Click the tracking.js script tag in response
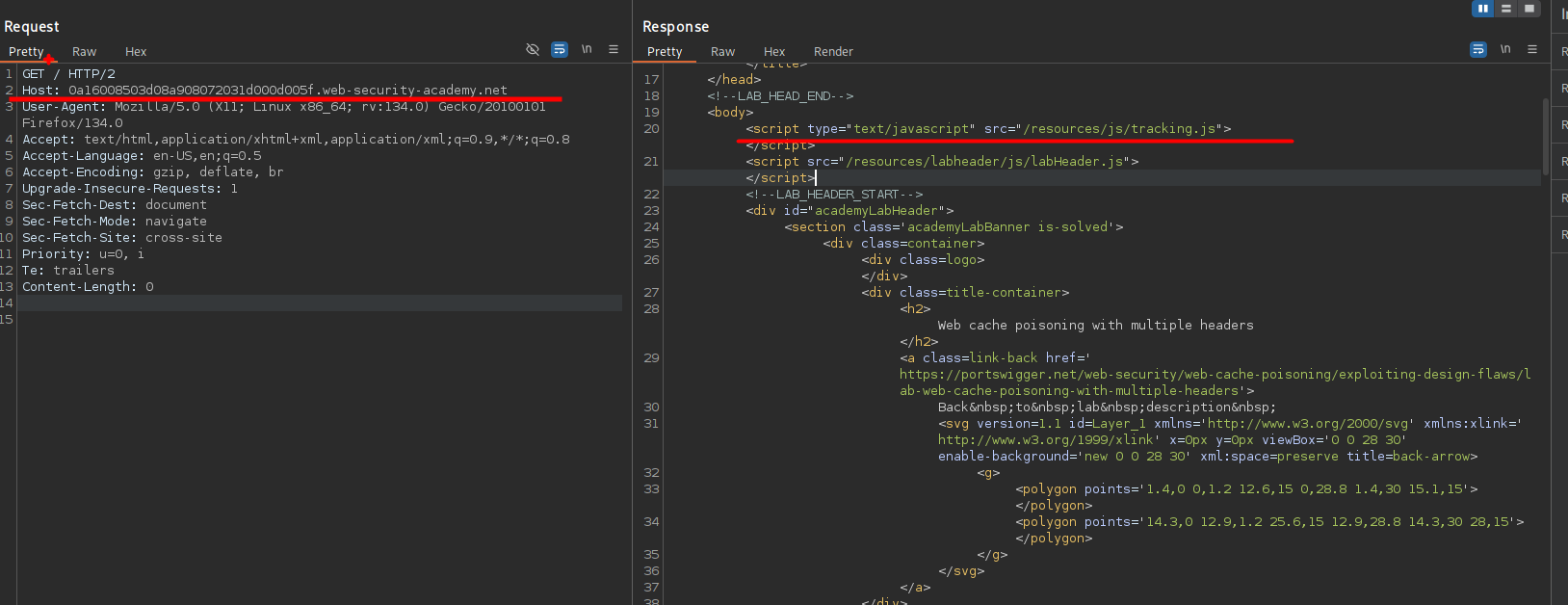The height and width of the screenshot is (605, 1568). point(988,129)
